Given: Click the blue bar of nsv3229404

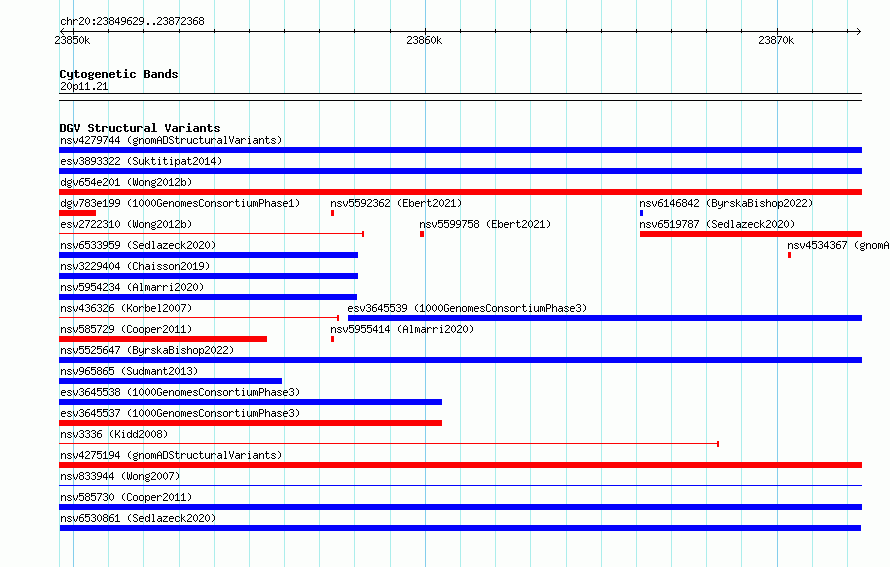Looking at the screenshot, I should point(208,276).
